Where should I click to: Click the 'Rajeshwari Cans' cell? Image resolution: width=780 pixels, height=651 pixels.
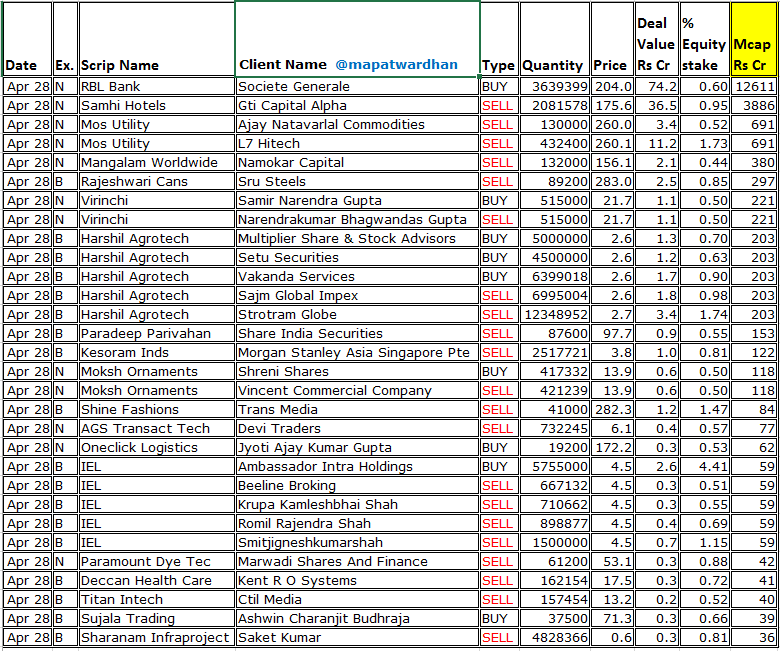point(156,182)
